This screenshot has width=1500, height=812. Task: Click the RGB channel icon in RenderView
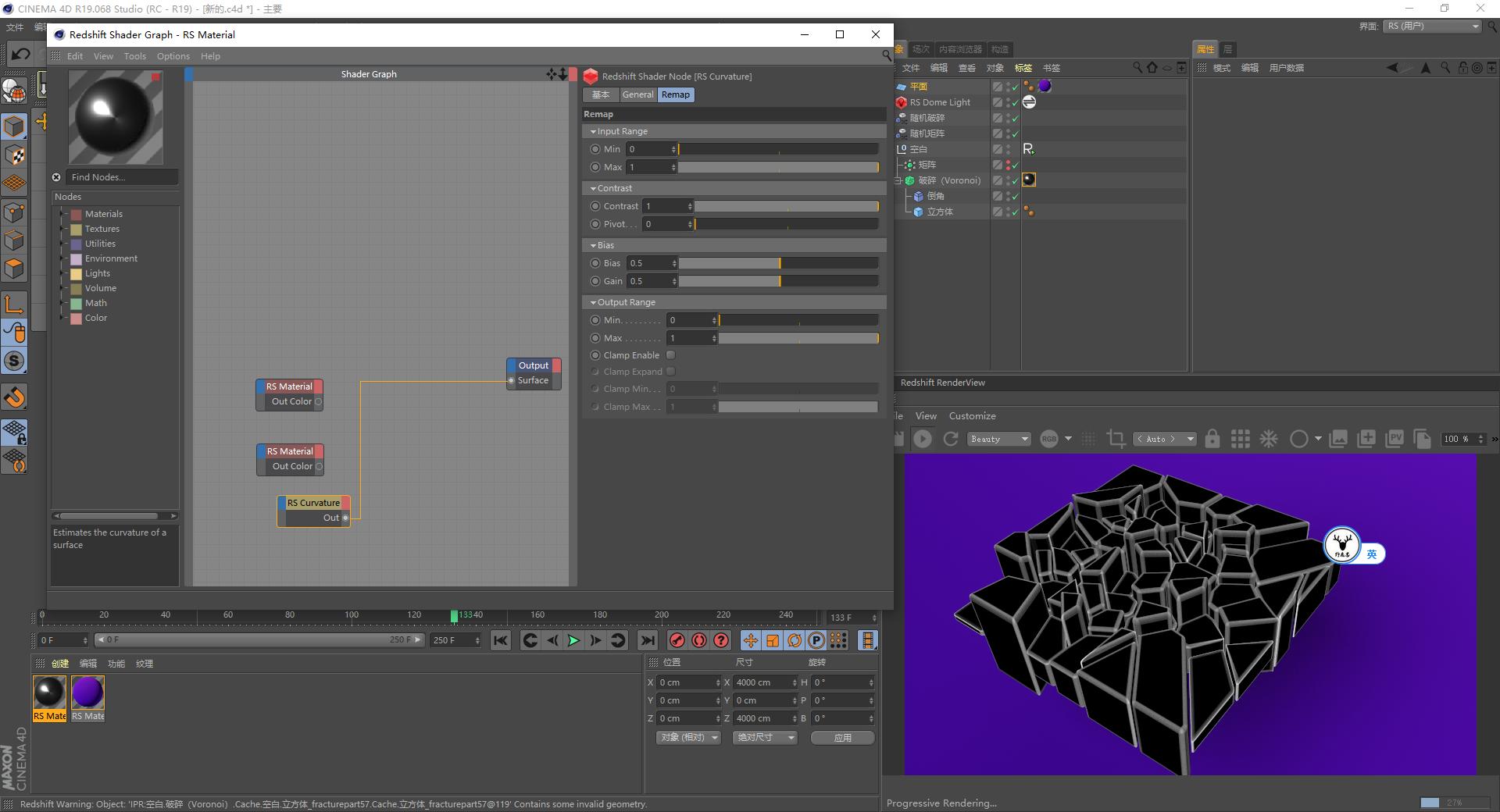tap(1050, 439)
